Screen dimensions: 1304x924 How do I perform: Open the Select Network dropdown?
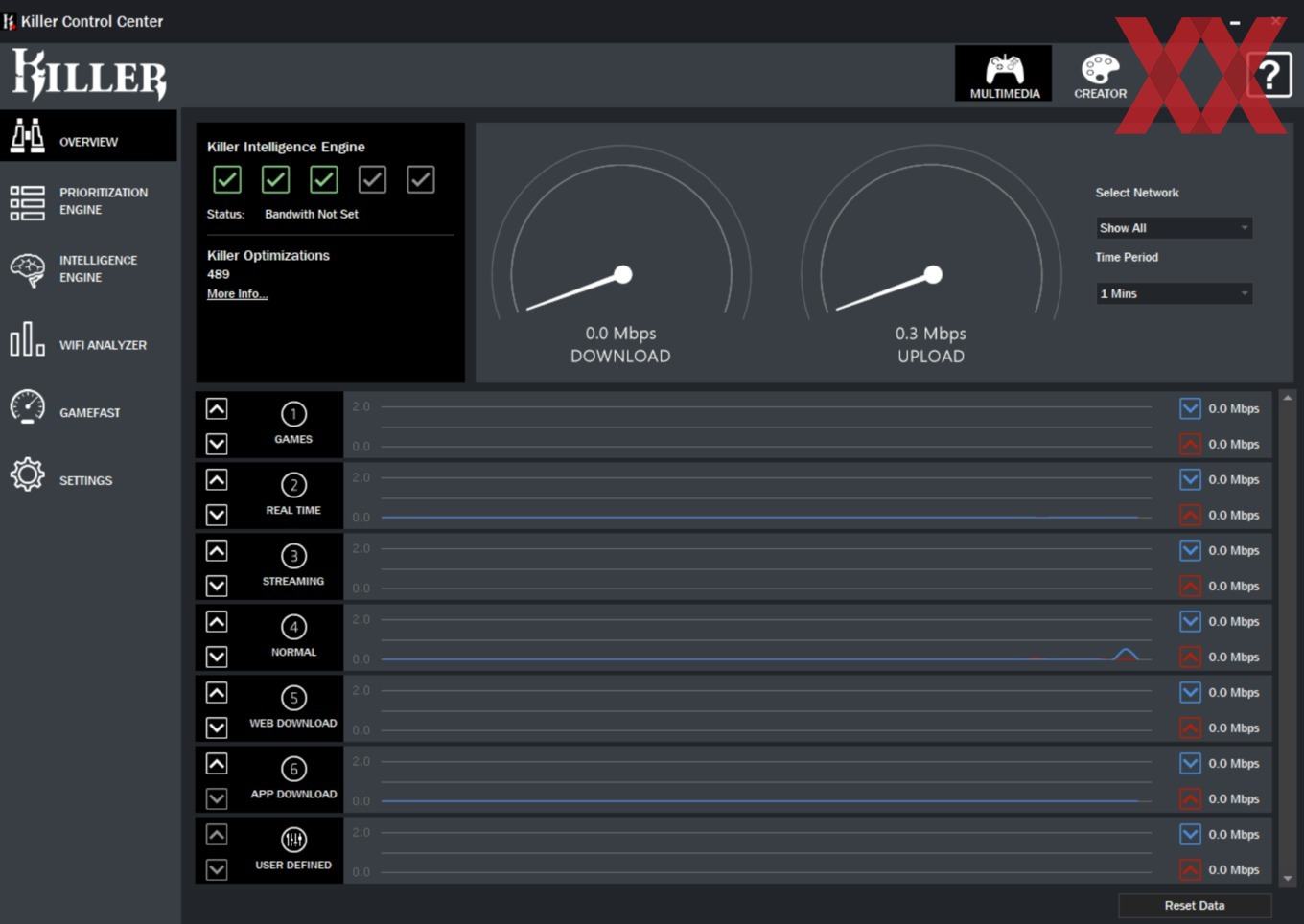click(1174, 228)
